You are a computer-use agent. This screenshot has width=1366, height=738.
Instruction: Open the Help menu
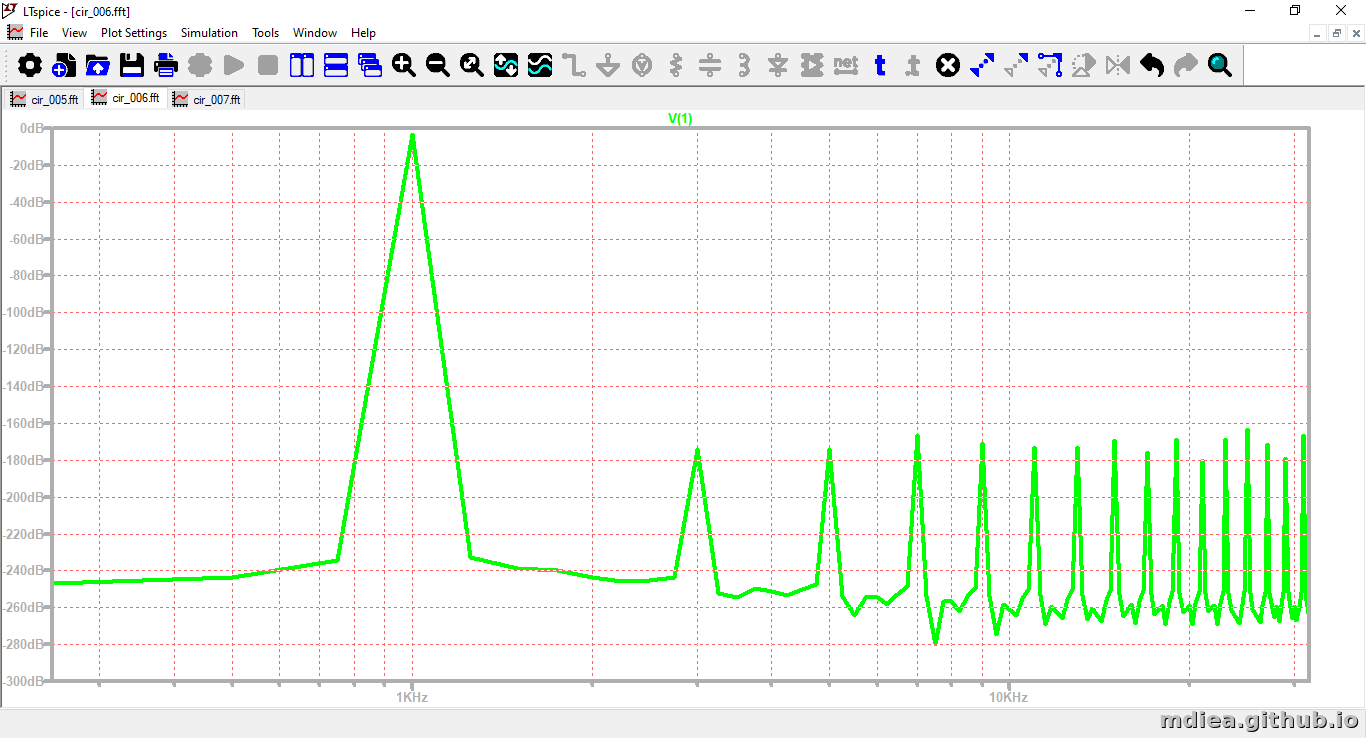[363, 33]
